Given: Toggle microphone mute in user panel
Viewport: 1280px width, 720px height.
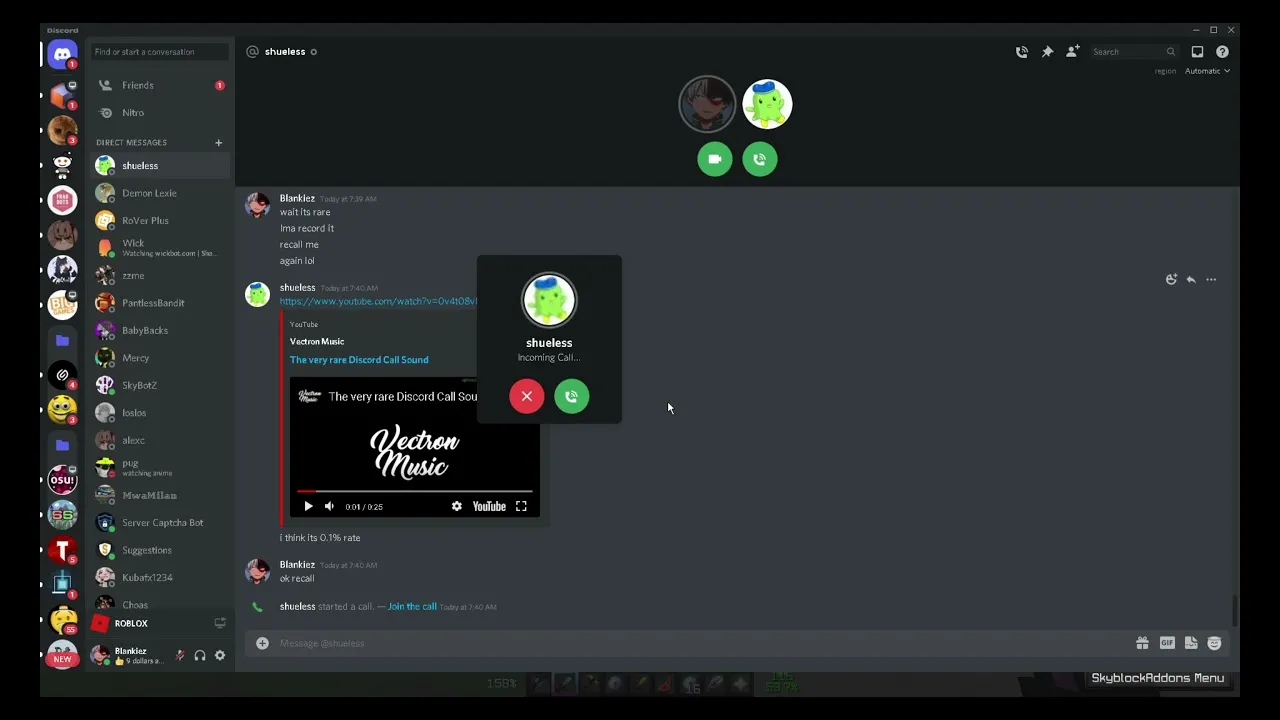Looking at the screenshot, I should (180, 656).
